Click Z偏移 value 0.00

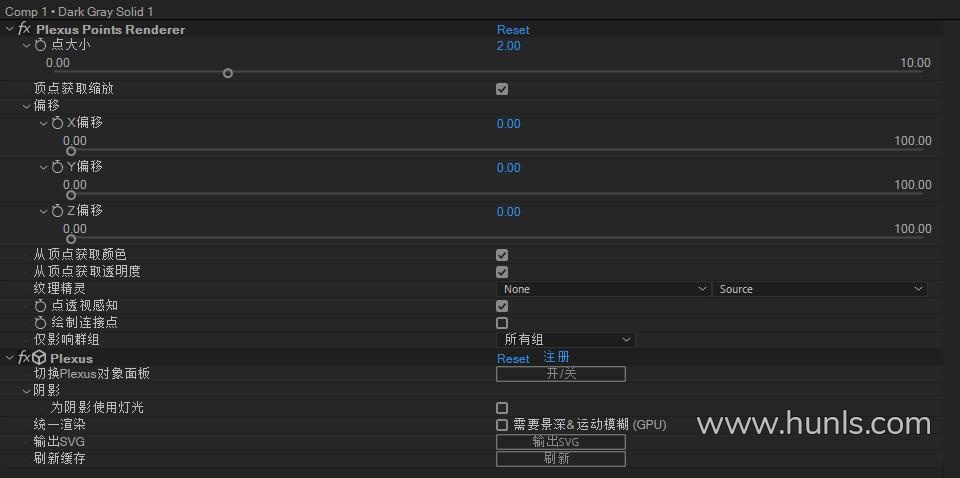[x=509, y=212]
